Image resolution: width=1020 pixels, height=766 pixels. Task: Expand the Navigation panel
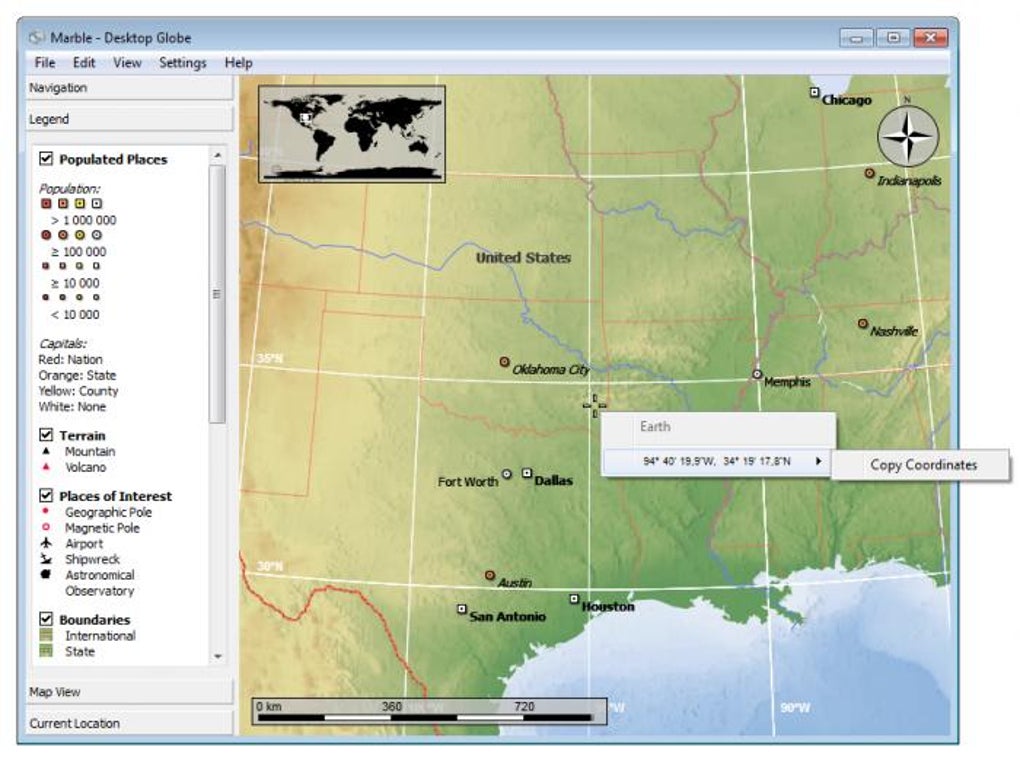coord(129,88)
